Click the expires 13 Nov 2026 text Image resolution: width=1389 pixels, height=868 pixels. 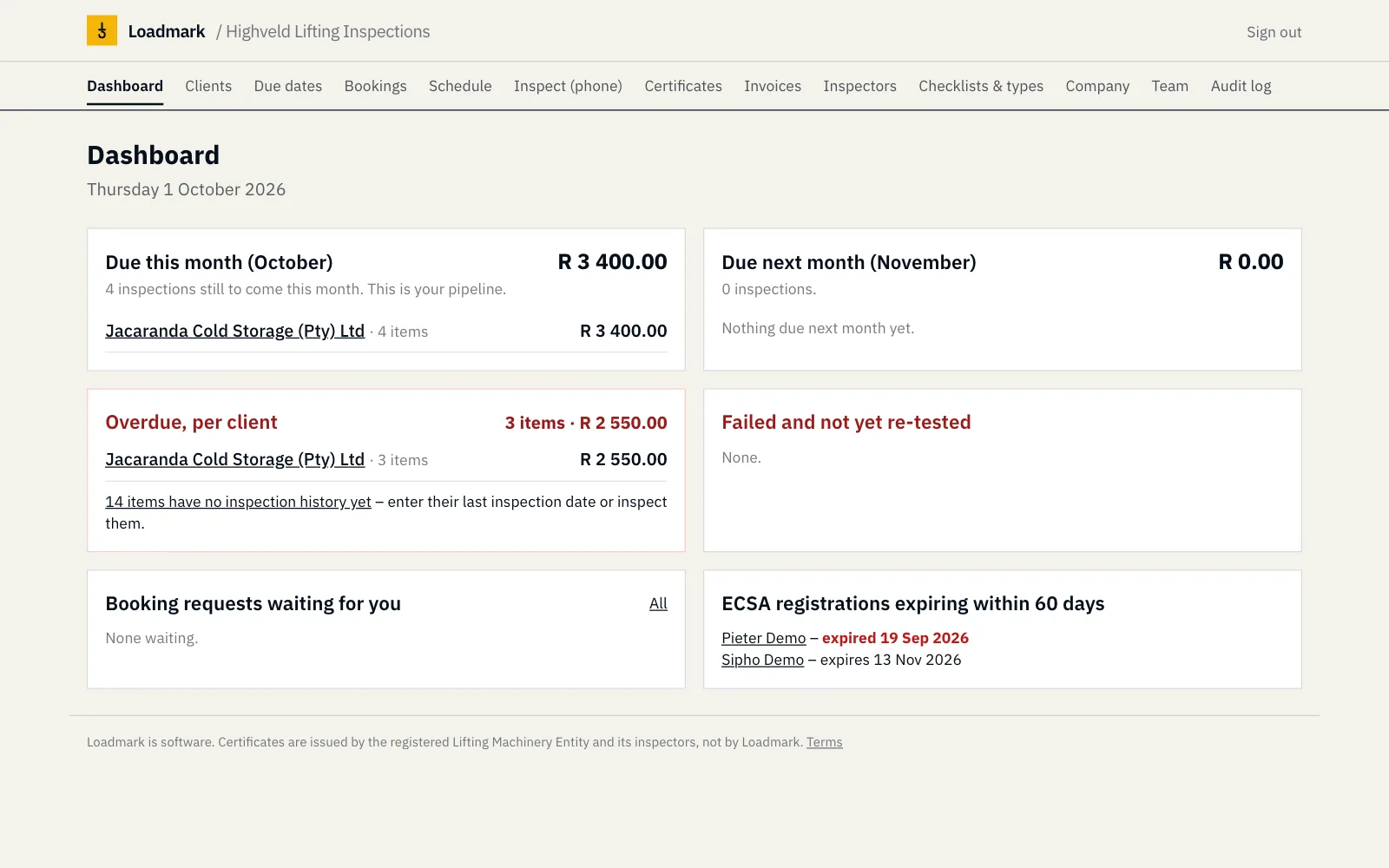891,660
